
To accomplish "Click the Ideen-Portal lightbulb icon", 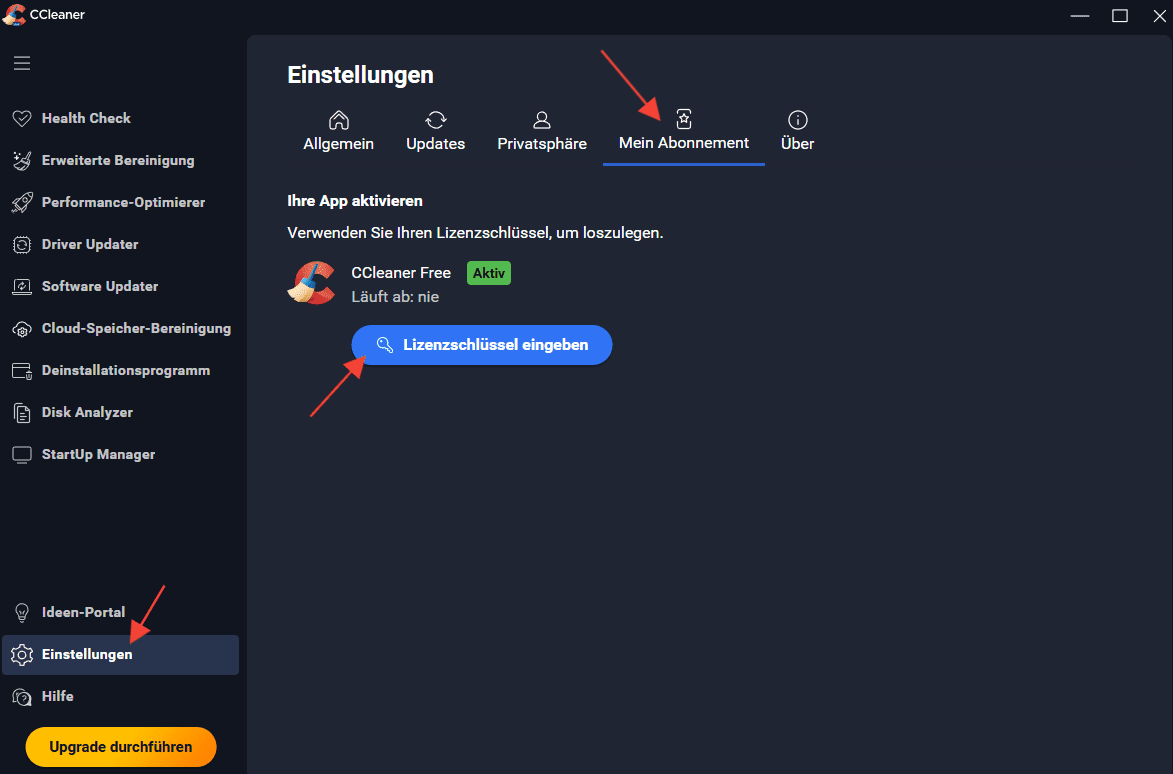I will pos(22,612).
